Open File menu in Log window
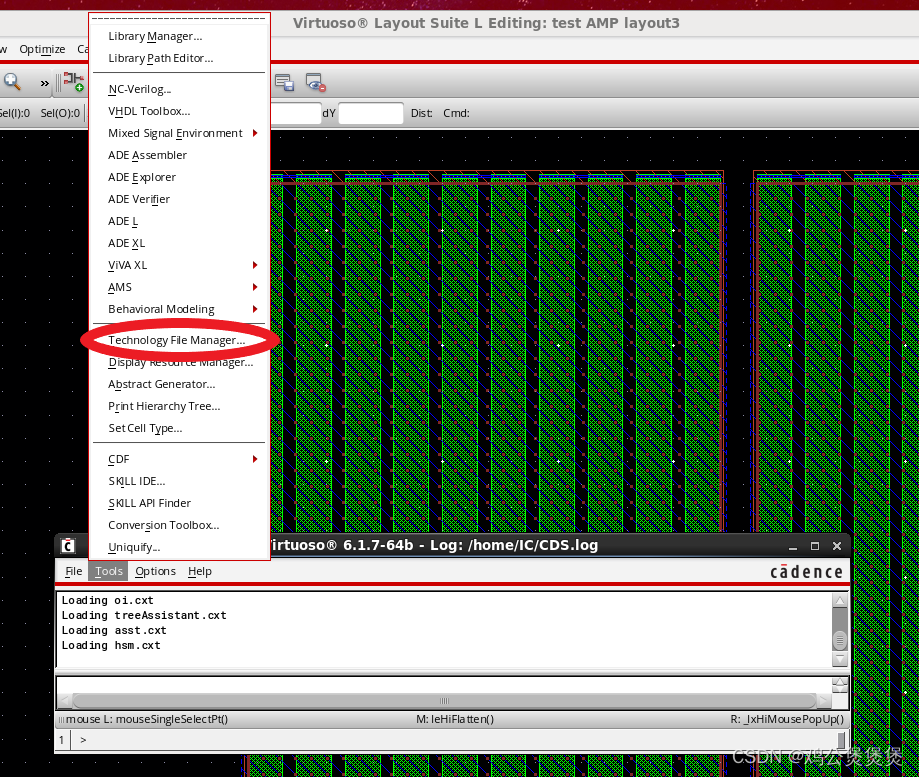 tap(73, 571)
